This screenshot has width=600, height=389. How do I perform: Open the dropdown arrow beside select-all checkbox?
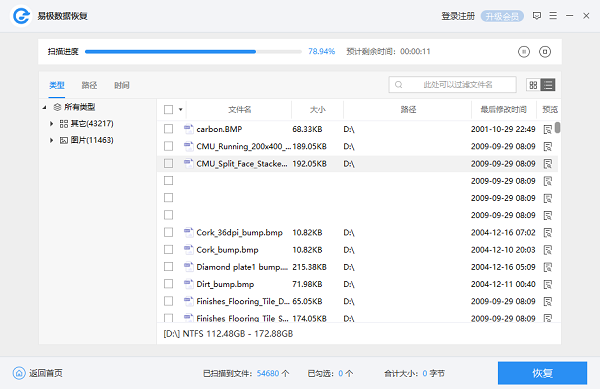point(181,110)
